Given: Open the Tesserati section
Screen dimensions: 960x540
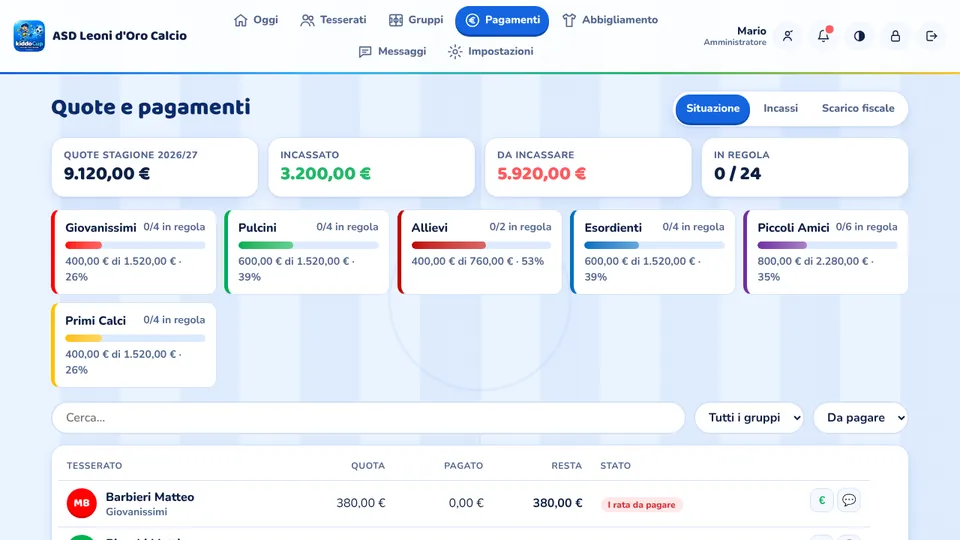Looking at the screenshot, I should (333, 20).
